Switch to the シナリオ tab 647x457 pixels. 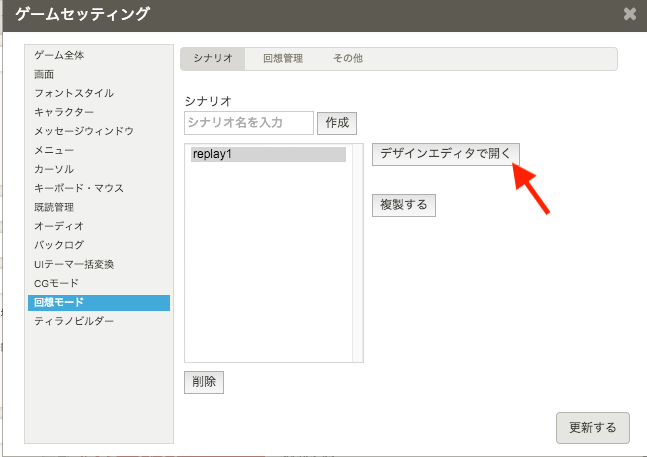coord(212,59)
